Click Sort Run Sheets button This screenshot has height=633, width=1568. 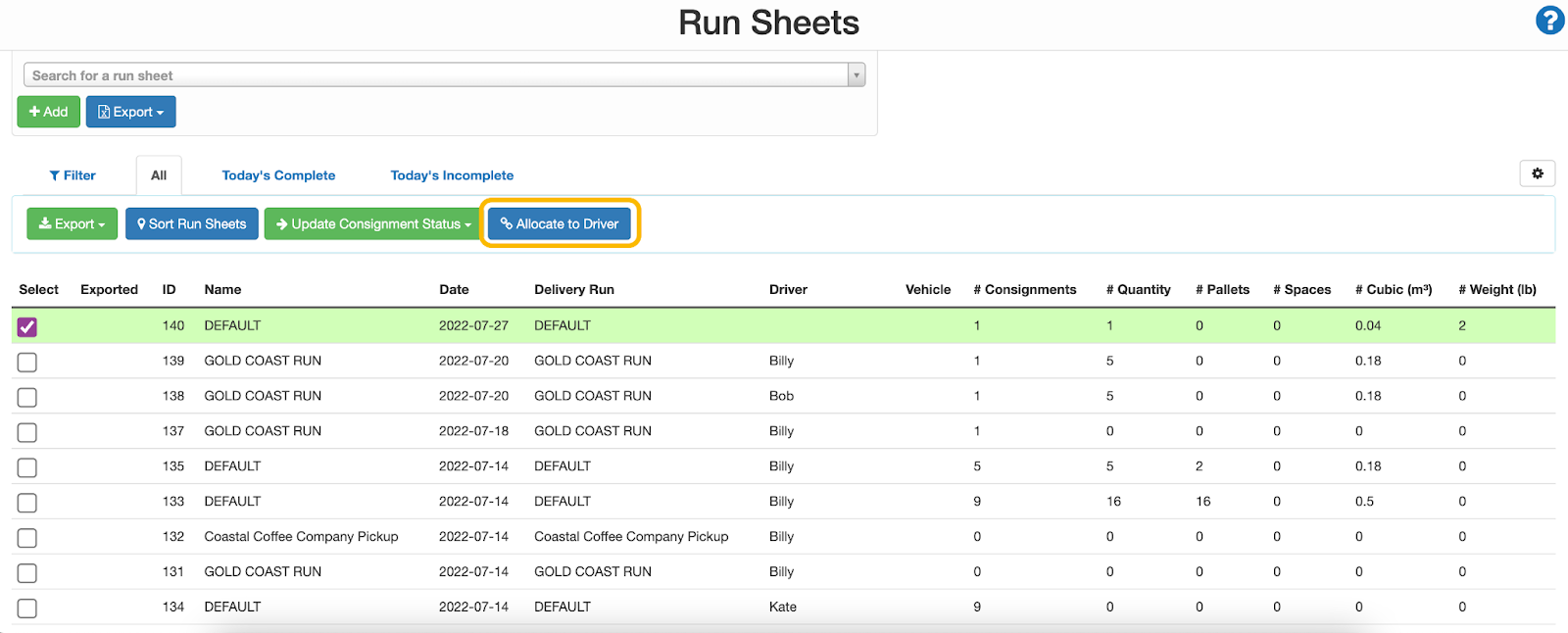tap(192, 223)
